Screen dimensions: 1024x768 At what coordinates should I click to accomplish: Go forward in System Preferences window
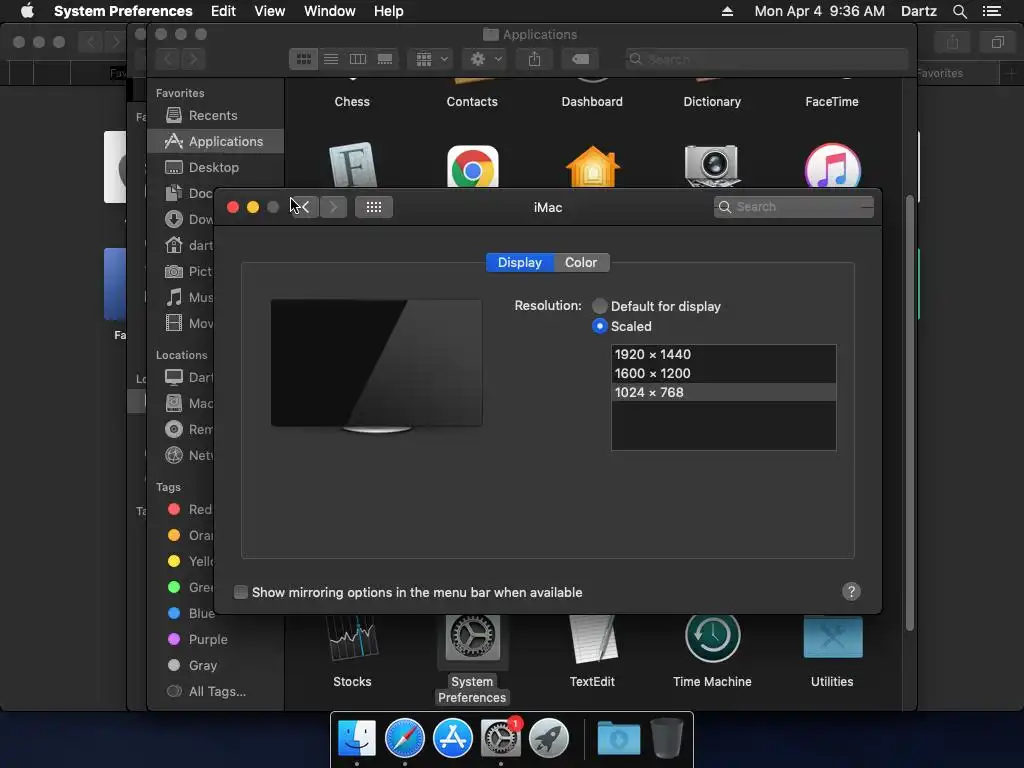tap(334, 207)
